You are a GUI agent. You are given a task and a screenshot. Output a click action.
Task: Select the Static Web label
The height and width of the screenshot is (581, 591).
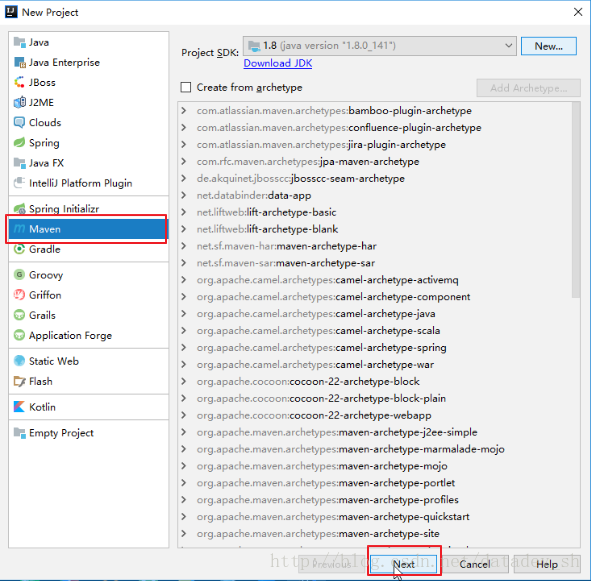tap(54, 361)
